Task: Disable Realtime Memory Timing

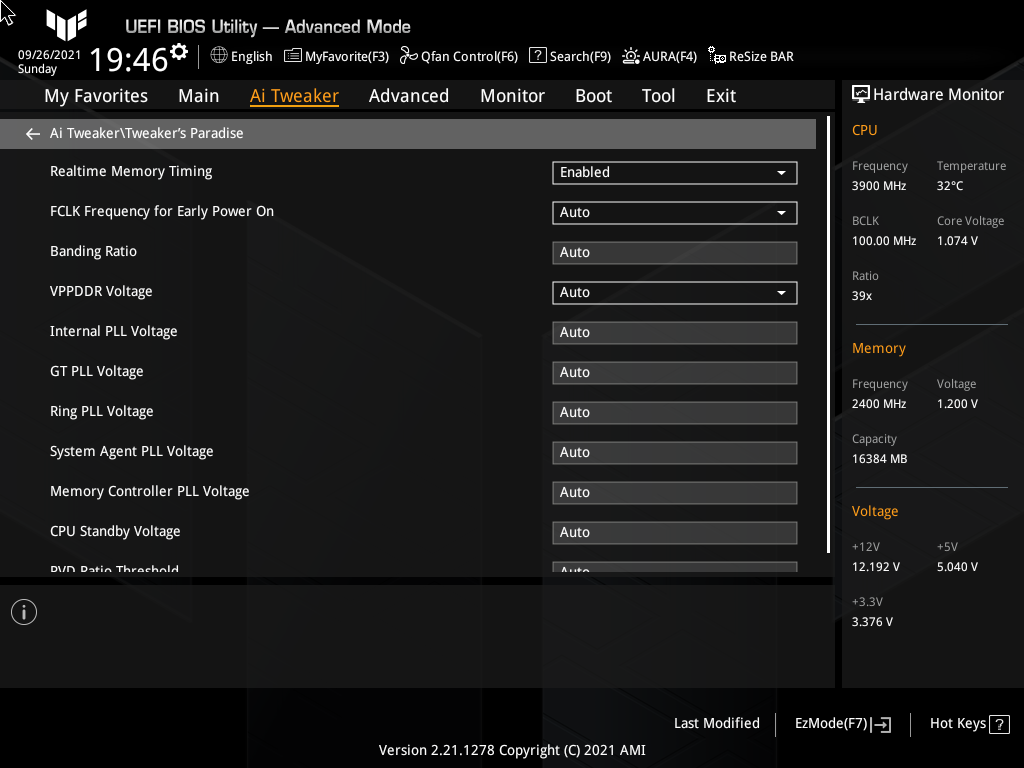Action: tap(674, 172)
